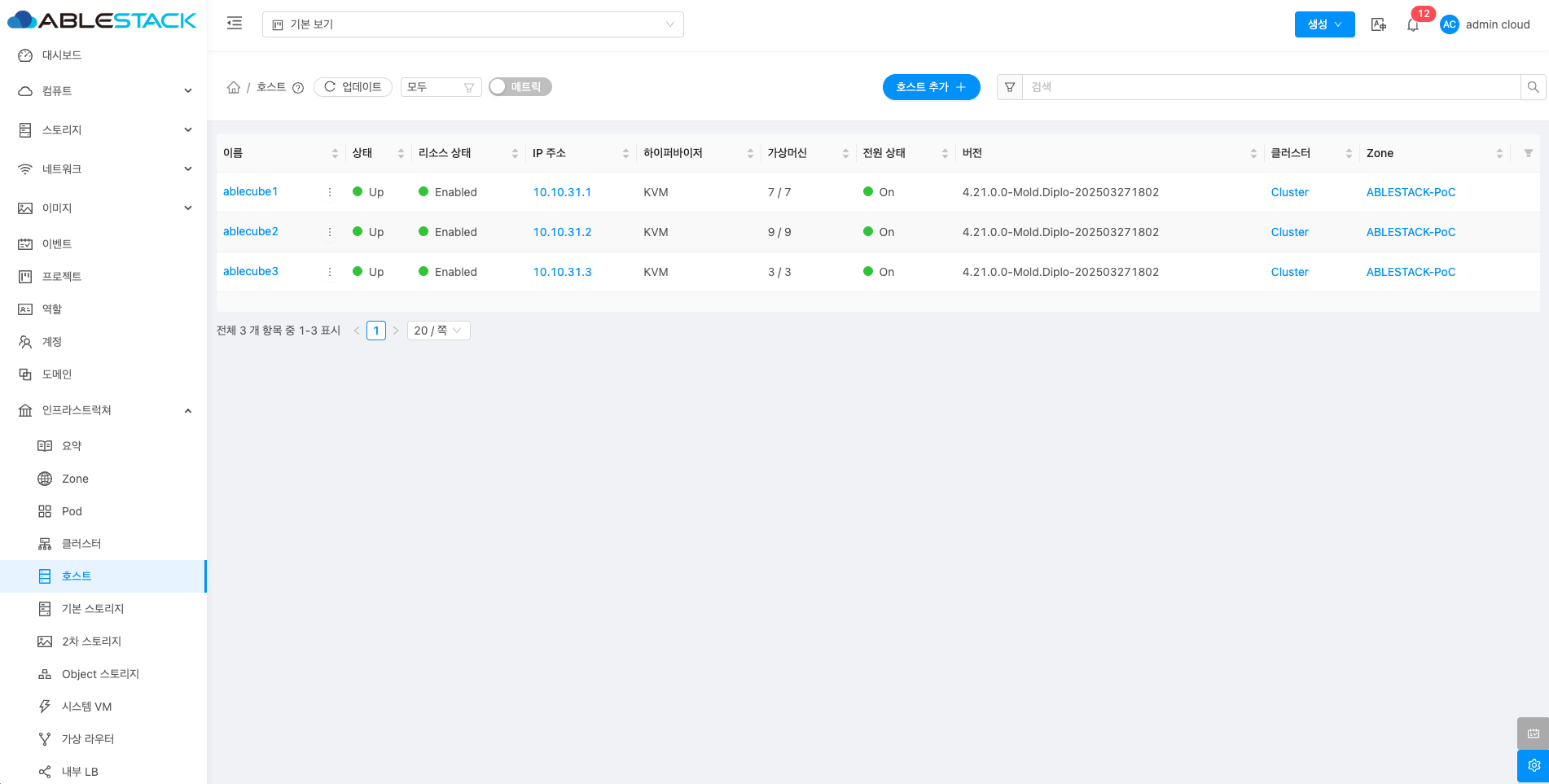Click the home breadcrumb icon
1549x784 pixels.
pos(234,87)
